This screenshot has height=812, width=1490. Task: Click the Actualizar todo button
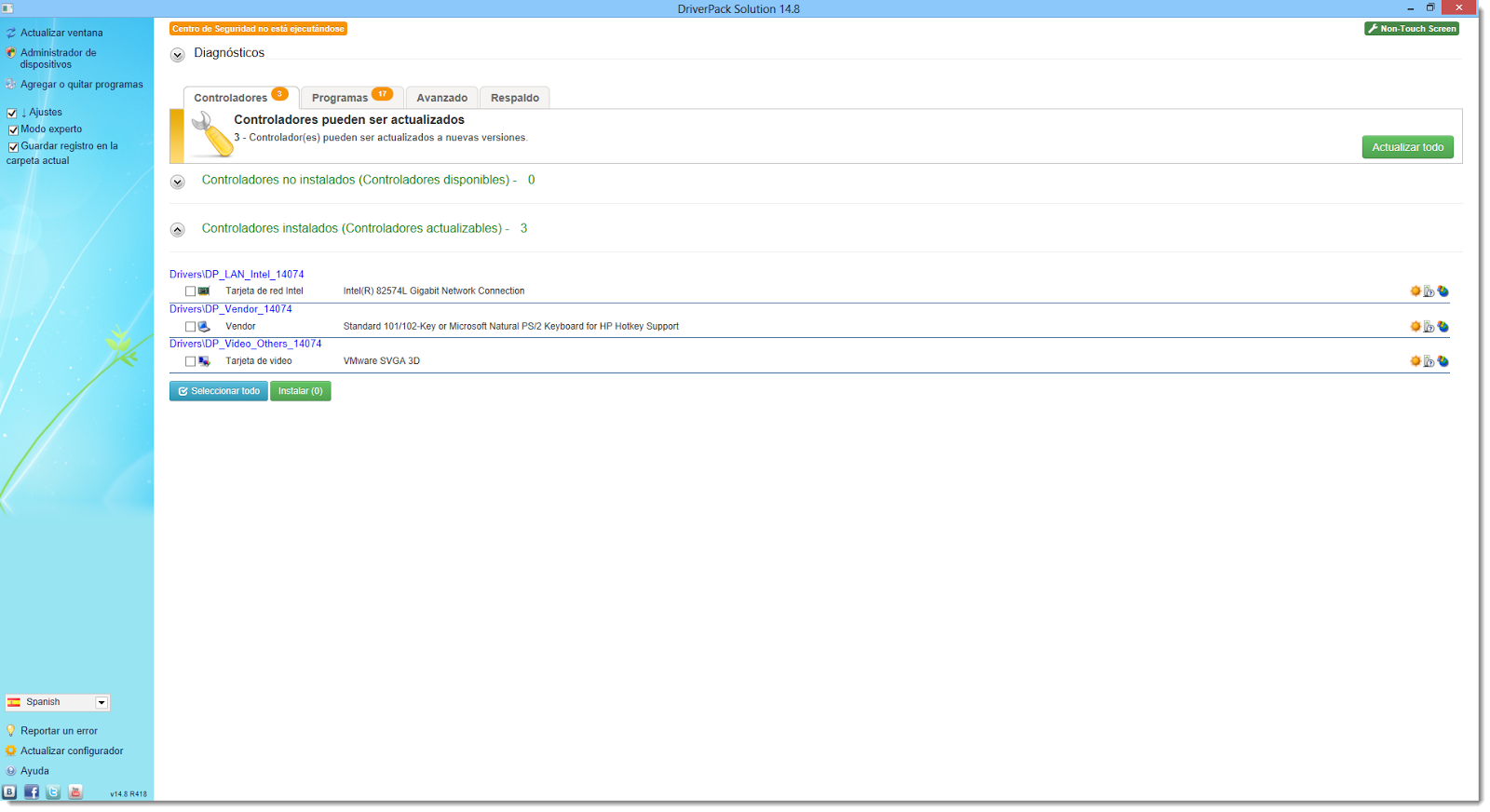click(1407, 147)
